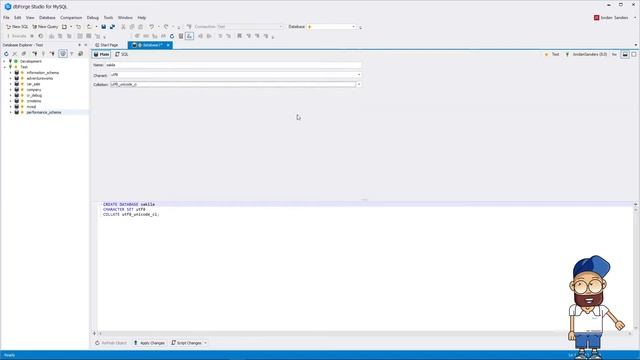The height and width of the screenshot is (360, 640).
Task: Expand the car_sale database node
Action: coord(11,84)
